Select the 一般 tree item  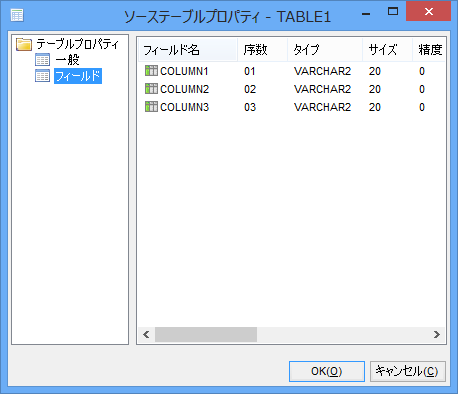coord(67,60)
